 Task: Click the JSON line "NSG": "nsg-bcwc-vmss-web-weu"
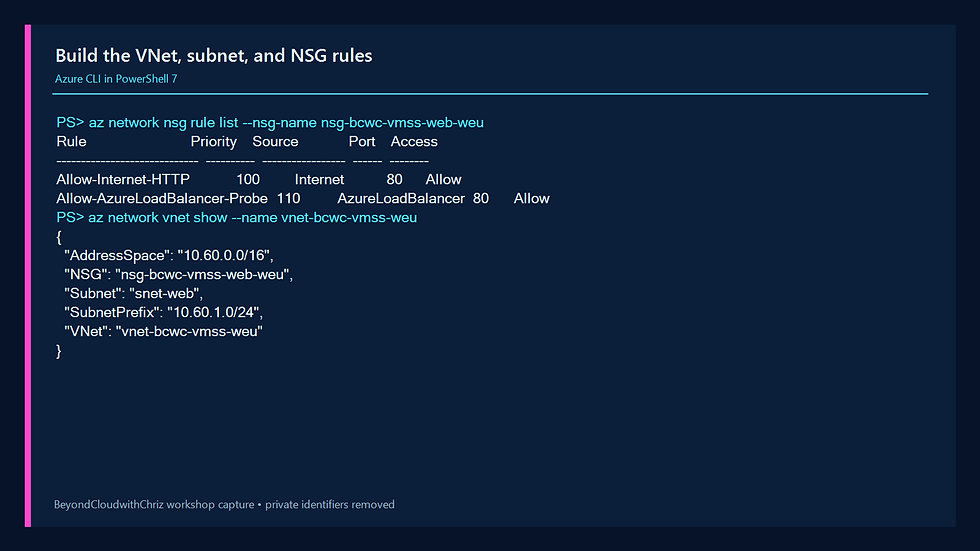(179, 275)
